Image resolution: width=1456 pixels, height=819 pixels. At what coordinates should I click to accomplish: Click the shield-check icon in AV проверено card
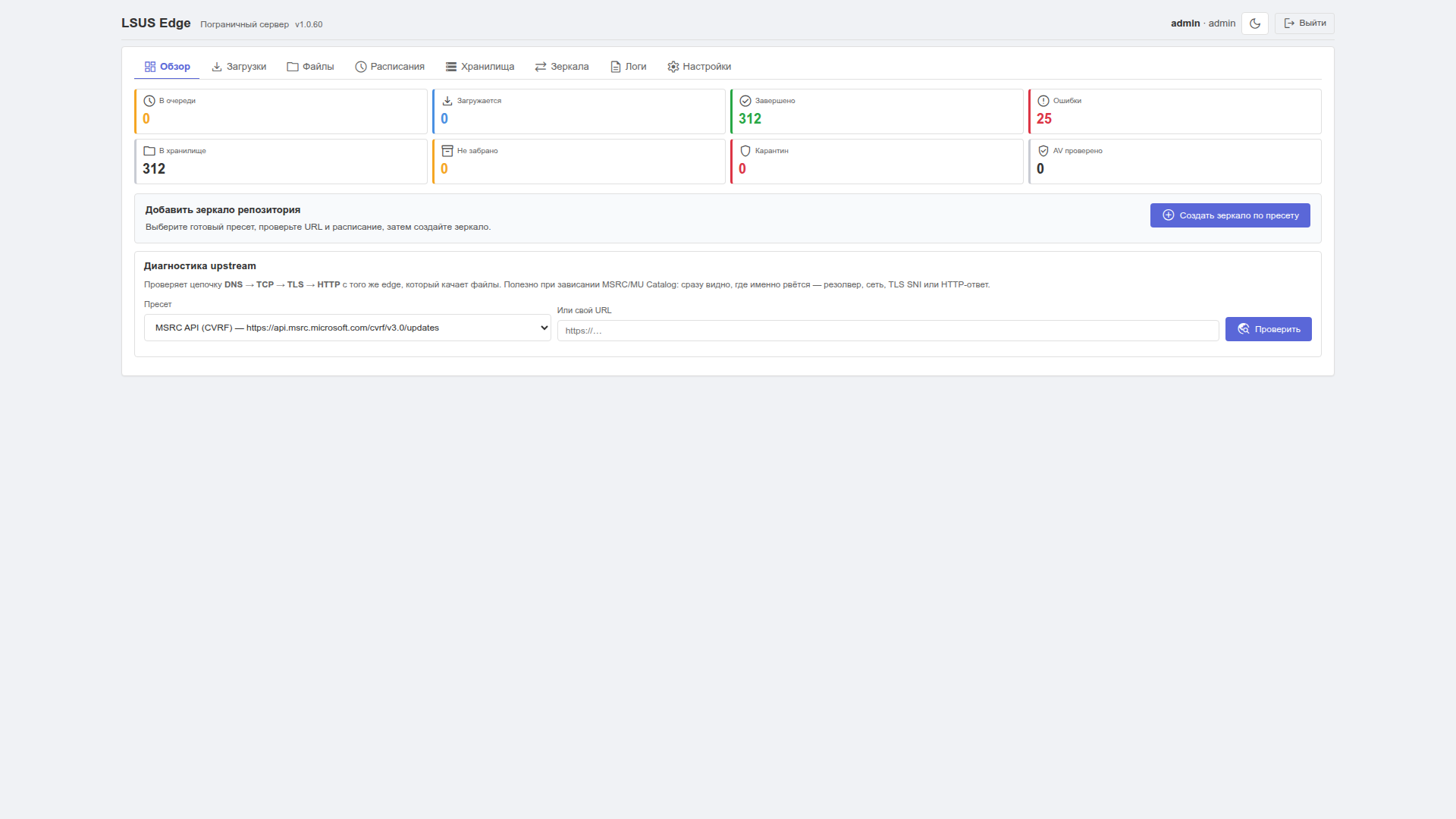pyautogui.click(x=1043, y=151)
